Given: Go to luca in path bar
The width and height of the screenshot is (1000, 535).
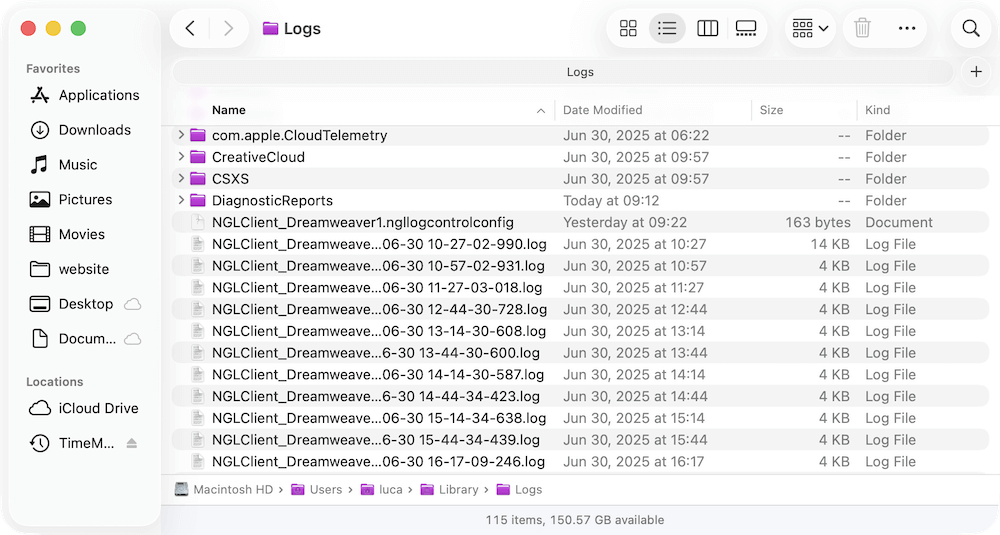Looking at the screenshot, I should click(x=381, y=489).
